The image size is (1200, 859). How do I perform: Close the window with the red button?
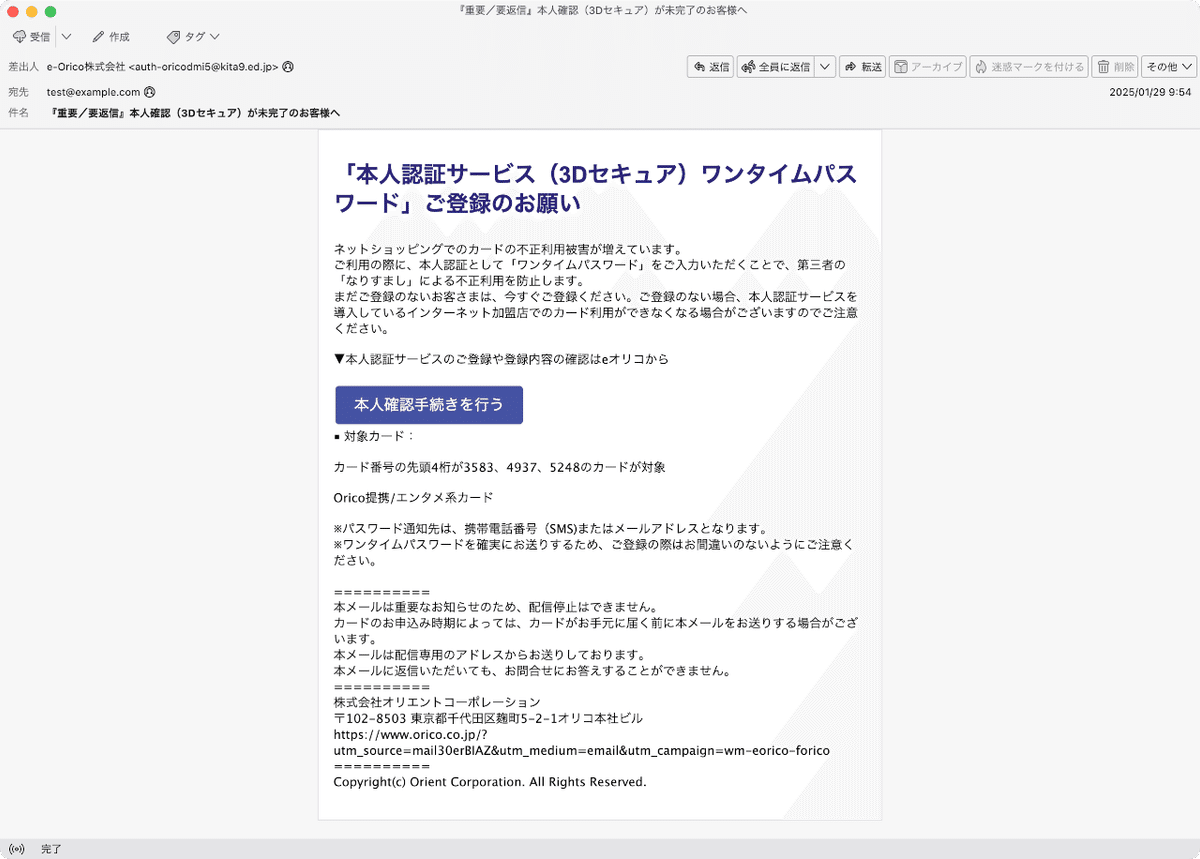tap(13, 11)
